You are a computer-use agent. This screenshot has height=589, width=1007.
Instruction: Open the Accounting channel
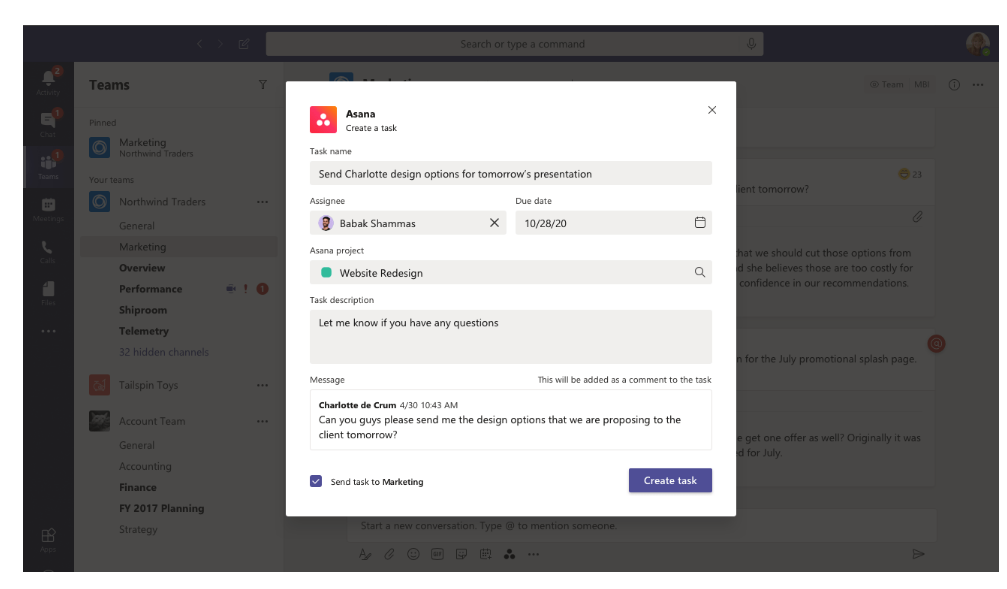coord(145,466)
